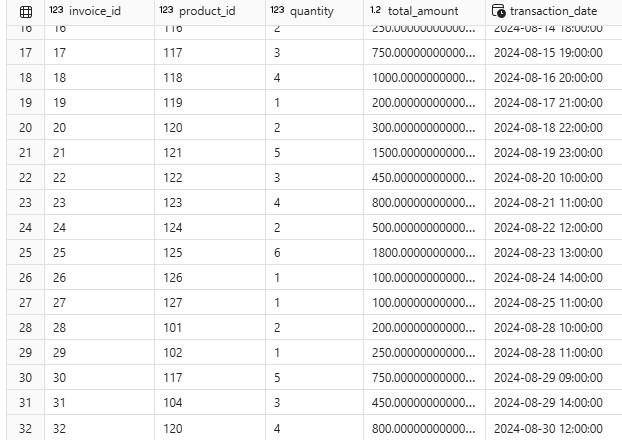Click quantity cell 5 in row 30
The width and height of the screenshot is (622, 440).
(x=315, y=377)
